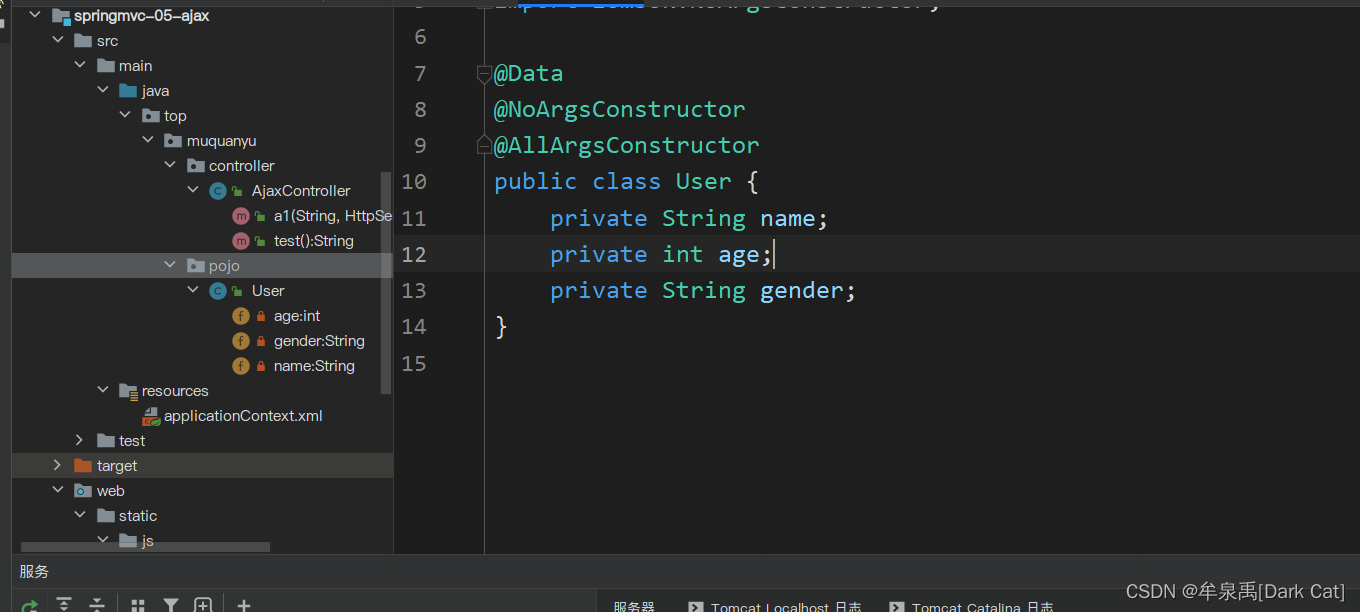Click the @NoArgsConstructor annotation in editor
This screenshot has height=612, width=1360.
pyautogui.click(x=619, y=109)
